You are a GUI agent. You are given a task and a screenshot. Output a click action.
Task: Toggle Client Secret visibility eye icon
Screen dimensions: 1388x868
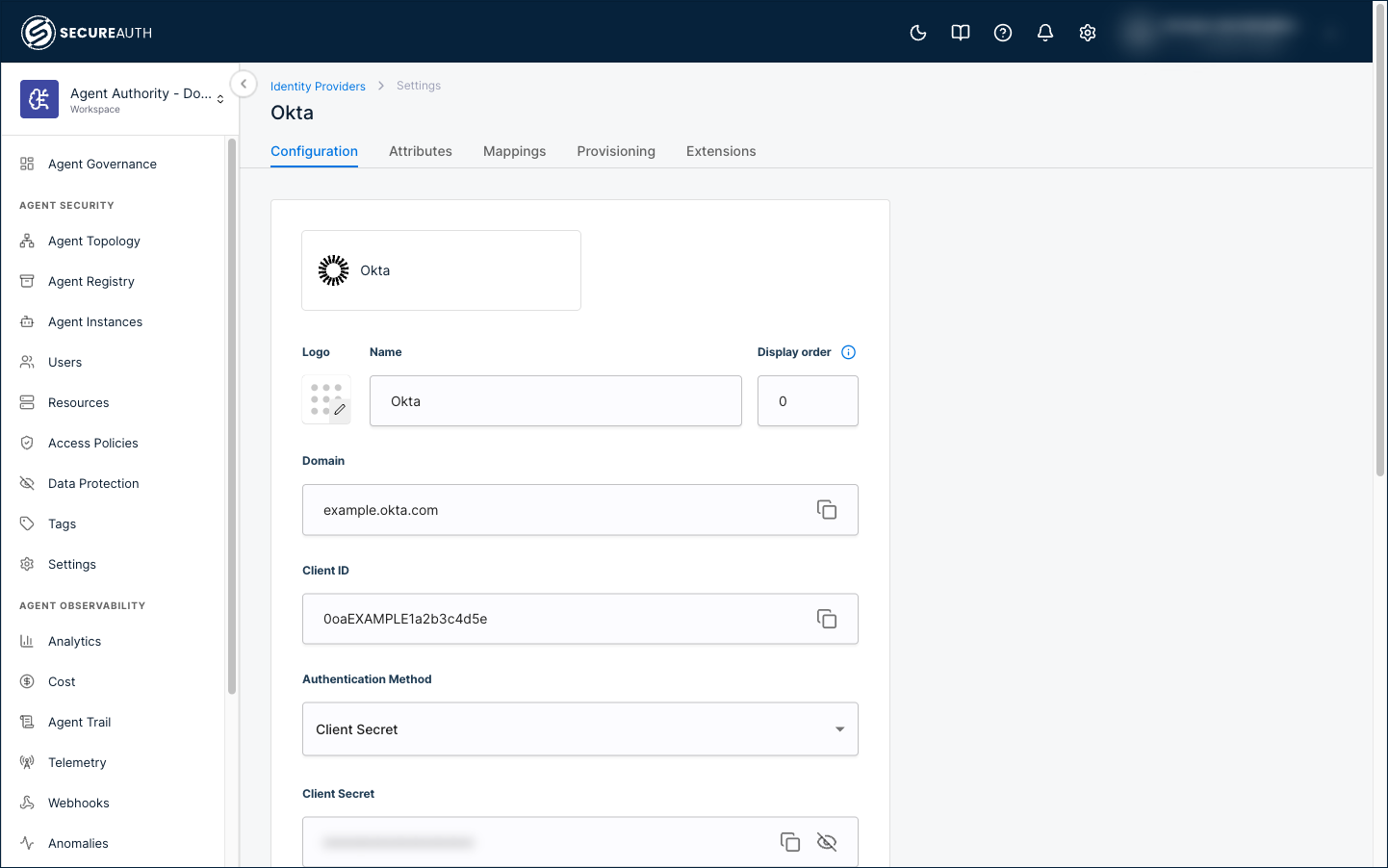[x=827, y=842]
